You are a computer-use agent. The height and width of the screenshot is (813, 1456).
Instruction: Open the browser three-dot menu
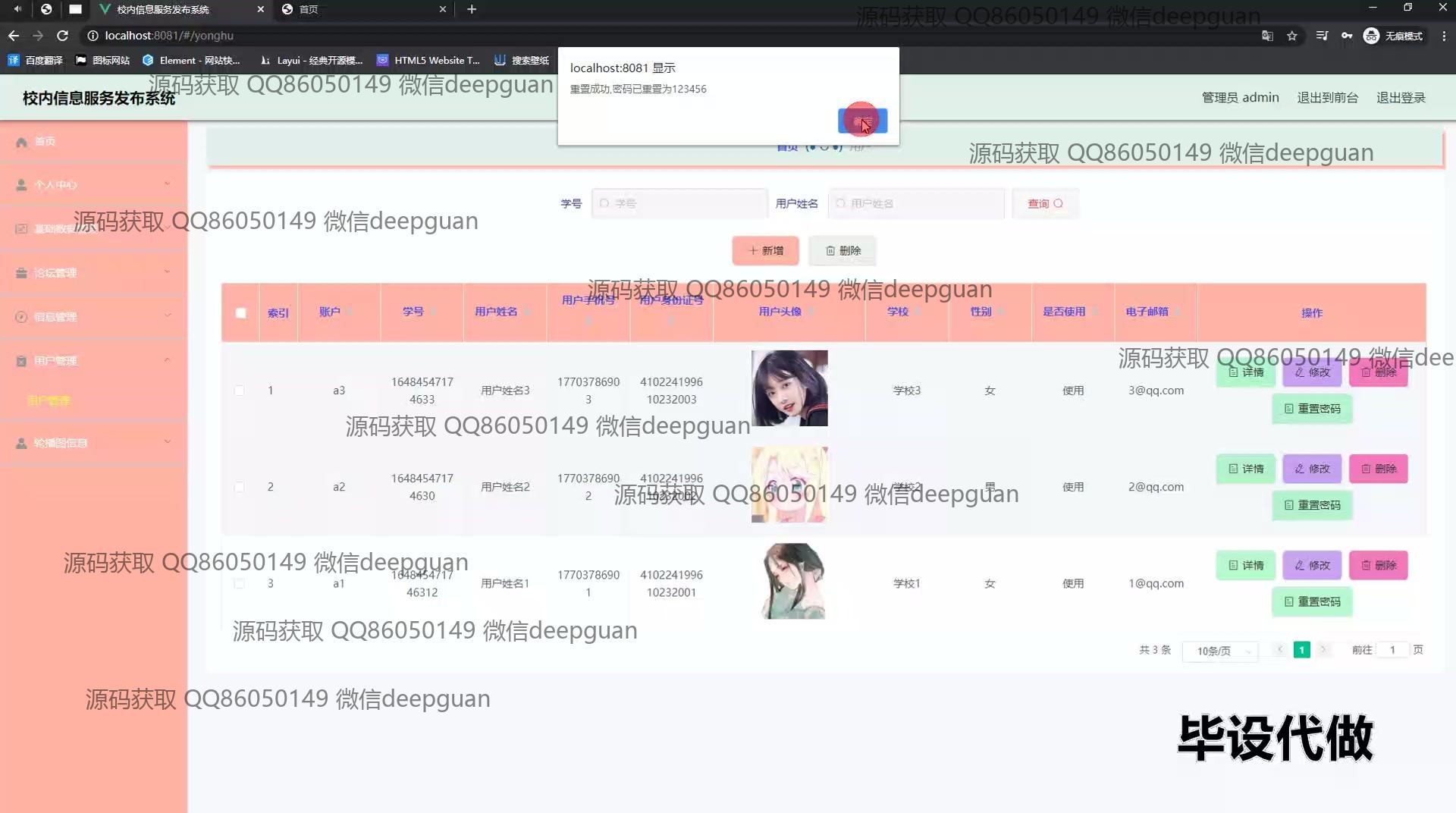click(1444, 36)
